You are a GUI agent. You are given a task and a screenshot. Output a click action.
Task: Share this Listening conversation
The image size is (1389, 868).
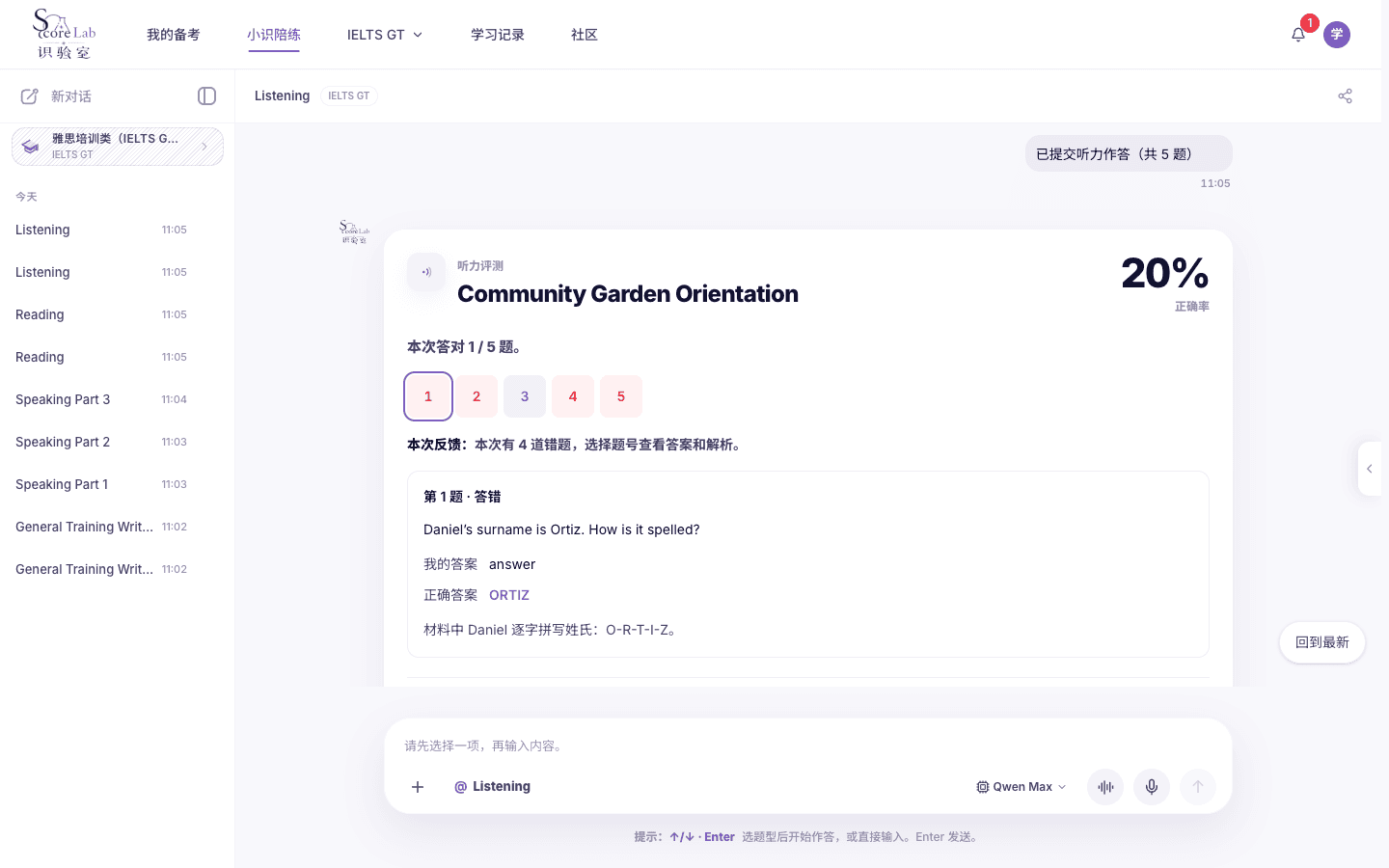point(1346,96)
